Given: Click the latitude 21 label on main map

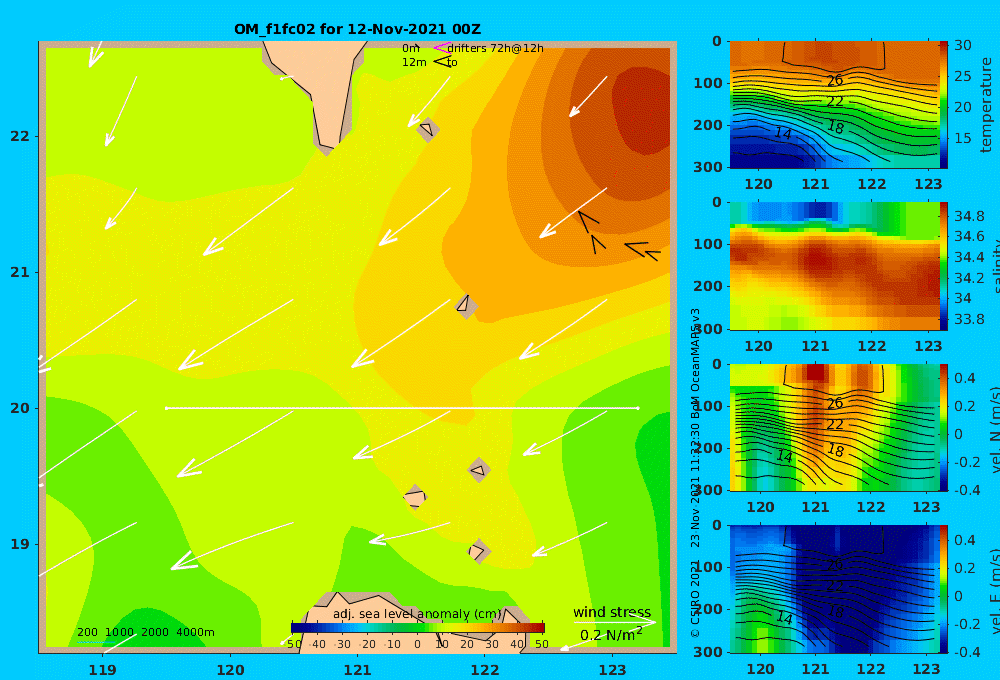Looking at the screenshot, I should pyautogui.click(x=20, y=272).
